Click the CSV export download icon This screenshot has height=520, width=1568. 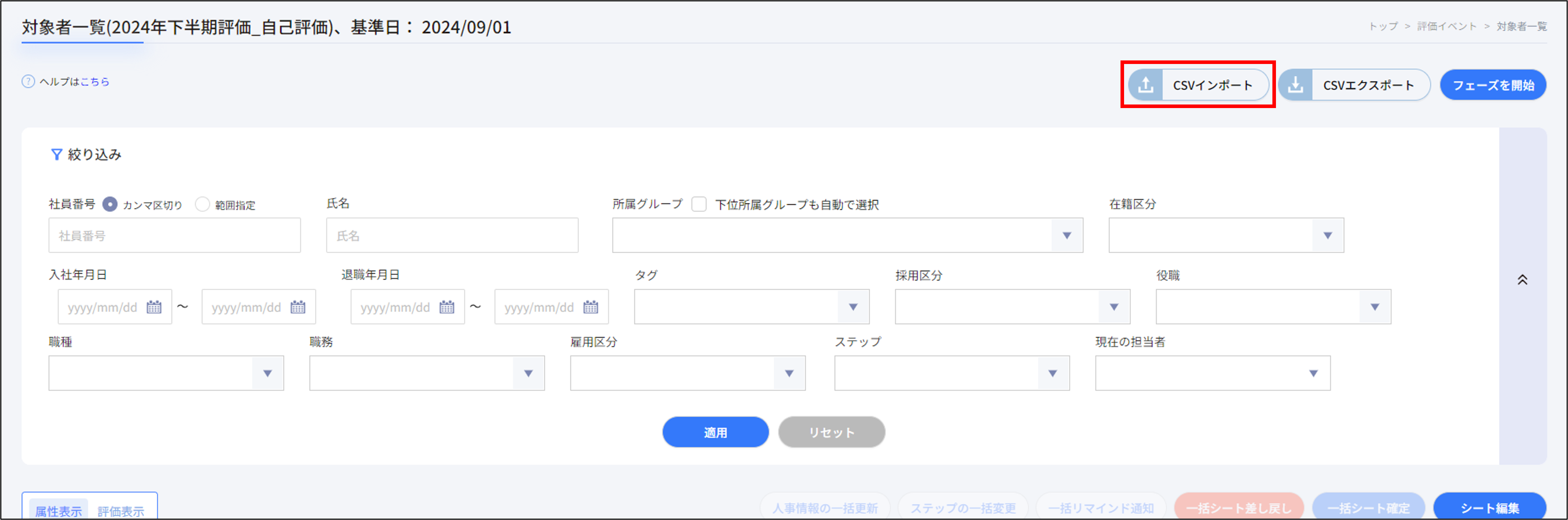(x=1297, y=85)
